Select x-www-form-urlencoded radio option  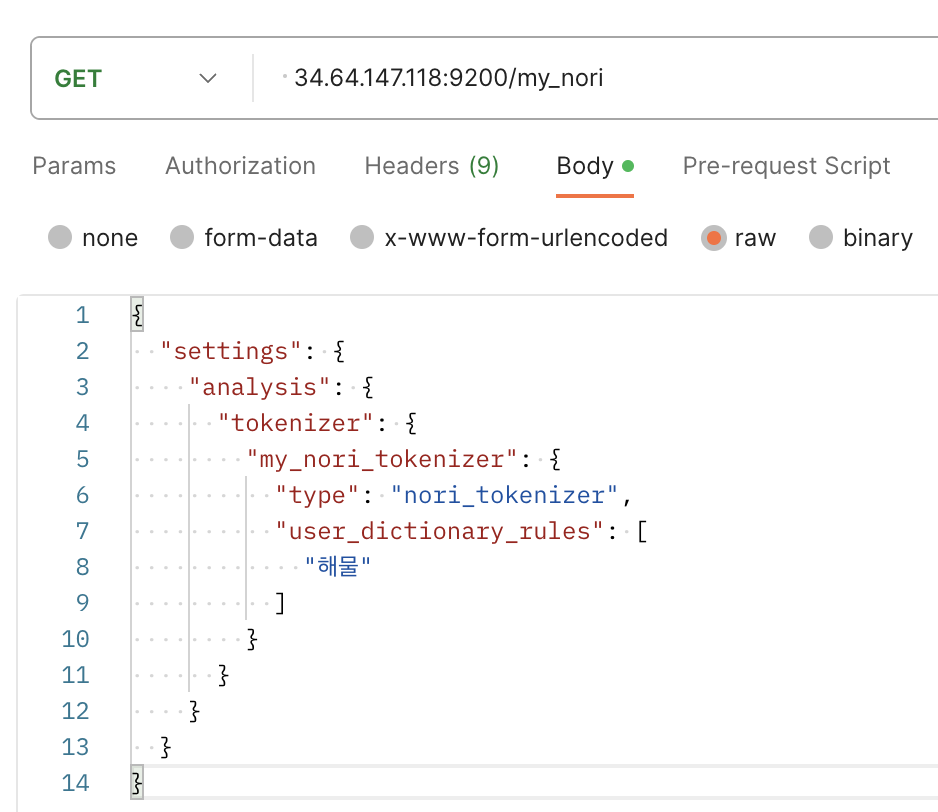point(362,238)
